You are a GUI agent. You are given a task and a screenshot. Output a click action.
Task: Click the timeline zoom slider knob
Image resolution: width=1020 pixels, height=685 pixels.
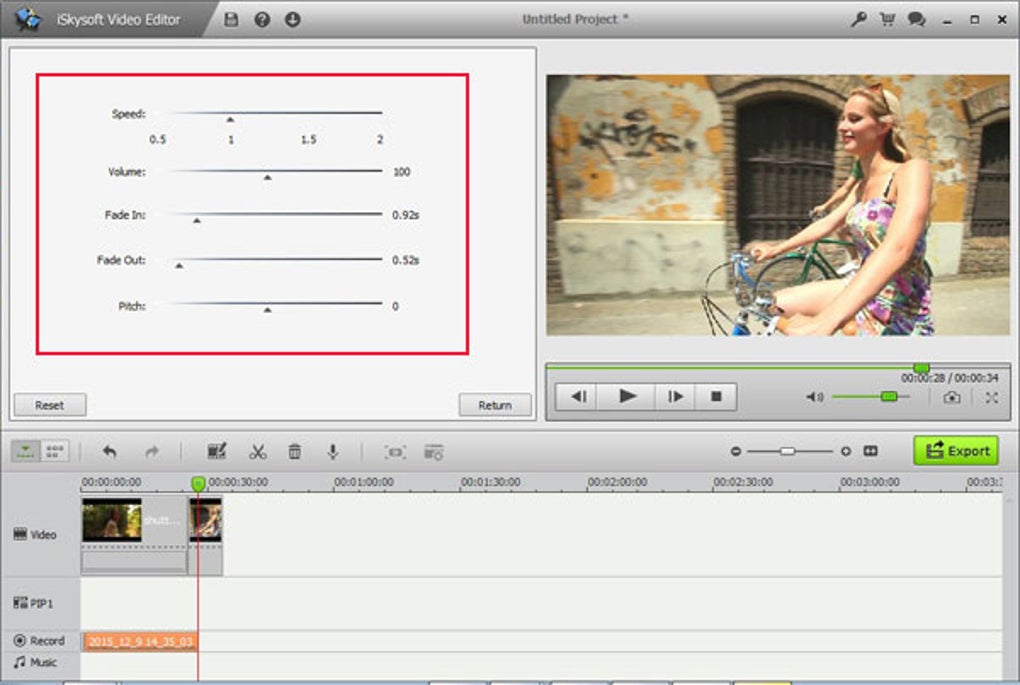coord(788,451)
